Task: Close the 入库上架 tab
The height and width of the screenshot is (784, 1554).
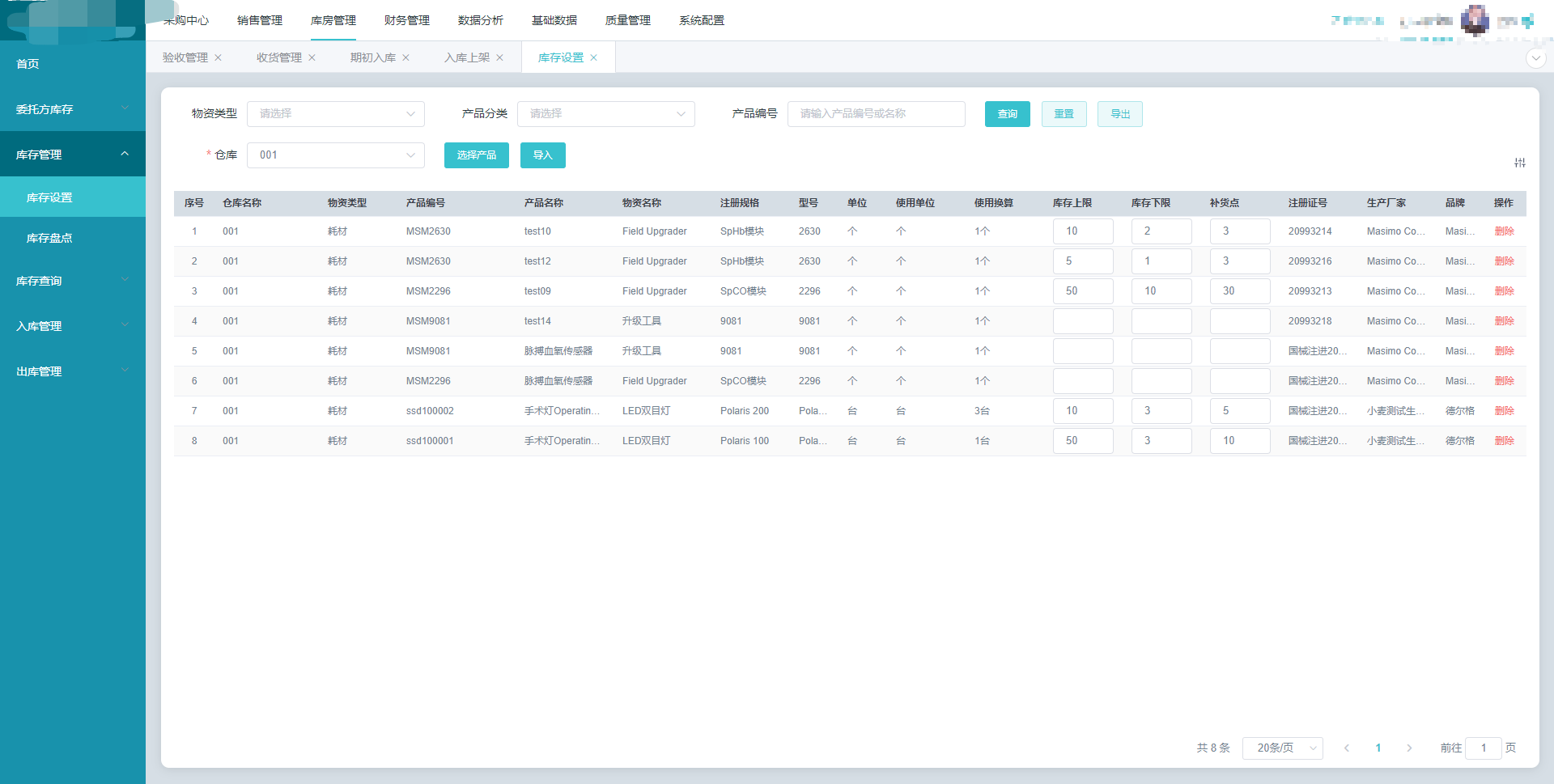Action: (x=499, y=58)
